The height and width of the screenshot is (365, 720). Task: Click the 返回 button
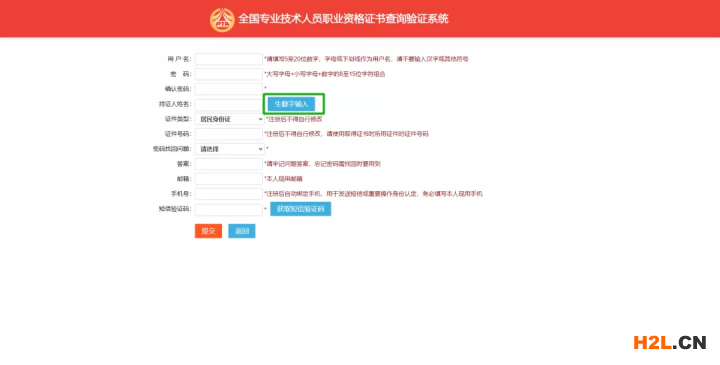pos(242,231)
